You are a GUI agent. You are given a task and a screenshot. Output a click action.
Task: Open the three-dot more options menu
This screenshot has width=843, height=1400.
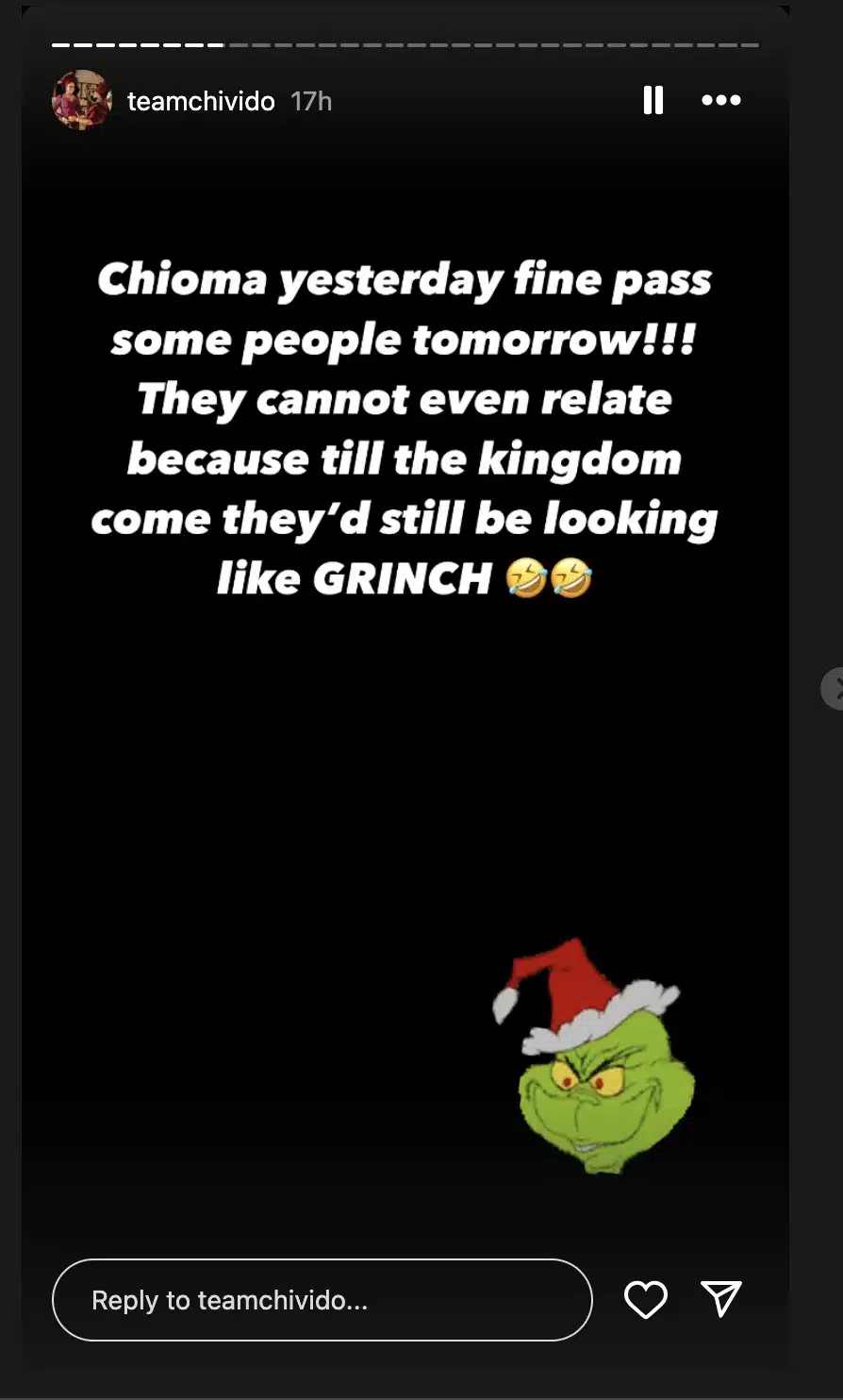(721, 100)
